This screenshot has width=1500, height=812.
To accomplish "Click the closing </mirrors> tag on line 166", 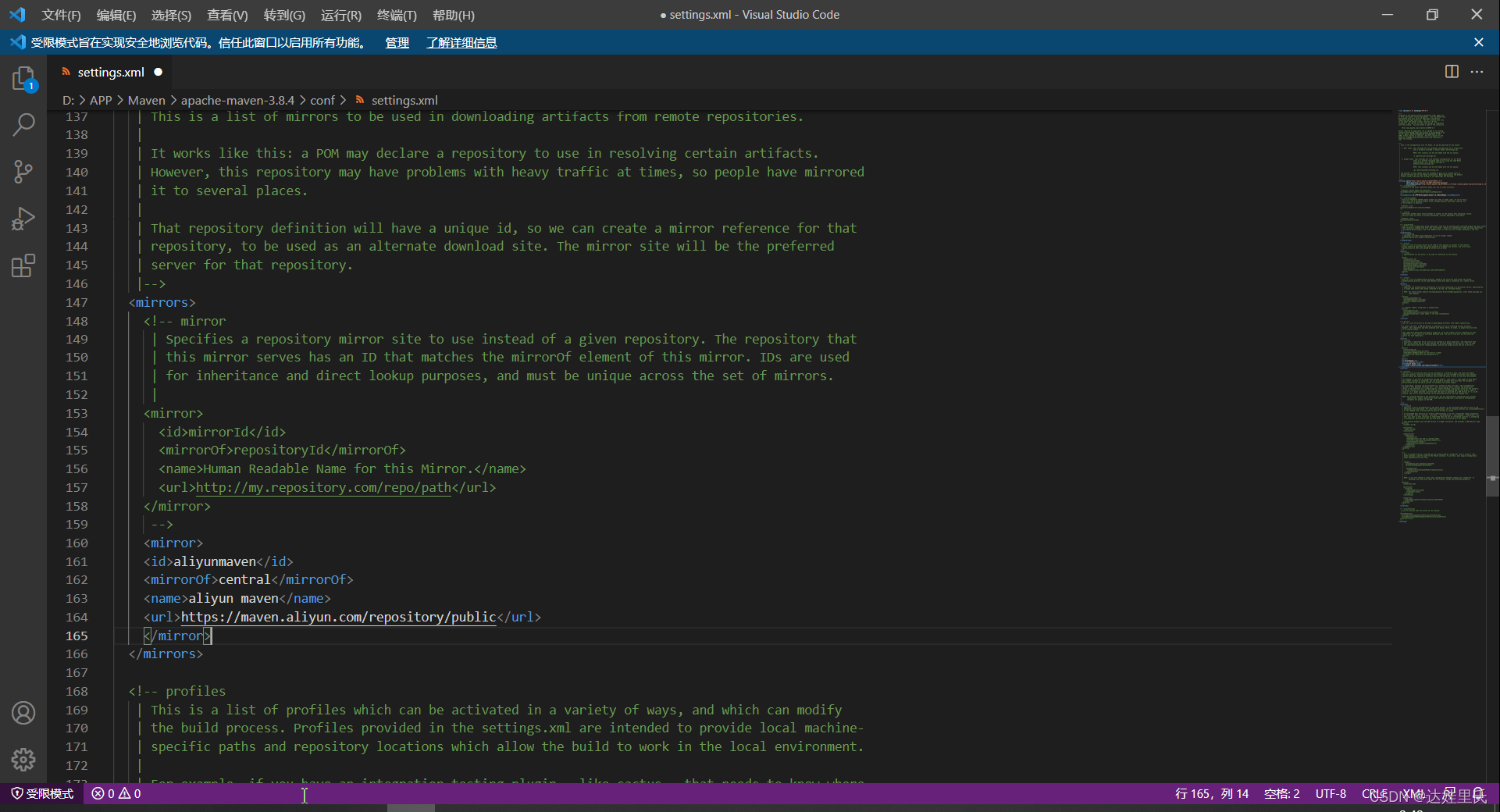I will [x=166, y=654].
